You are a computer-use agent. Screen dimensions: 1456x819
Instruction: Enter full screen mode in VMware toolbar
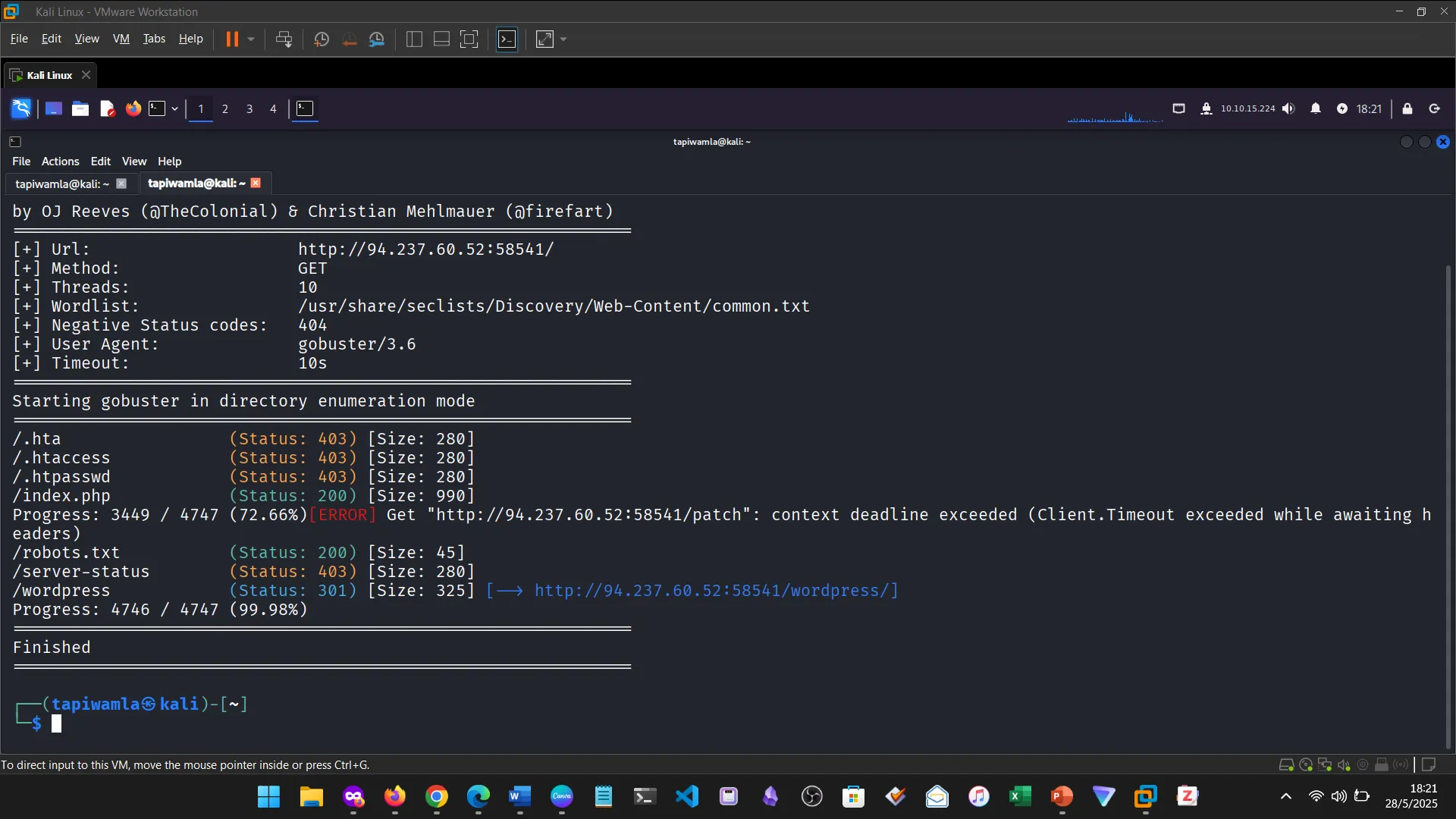469,39
